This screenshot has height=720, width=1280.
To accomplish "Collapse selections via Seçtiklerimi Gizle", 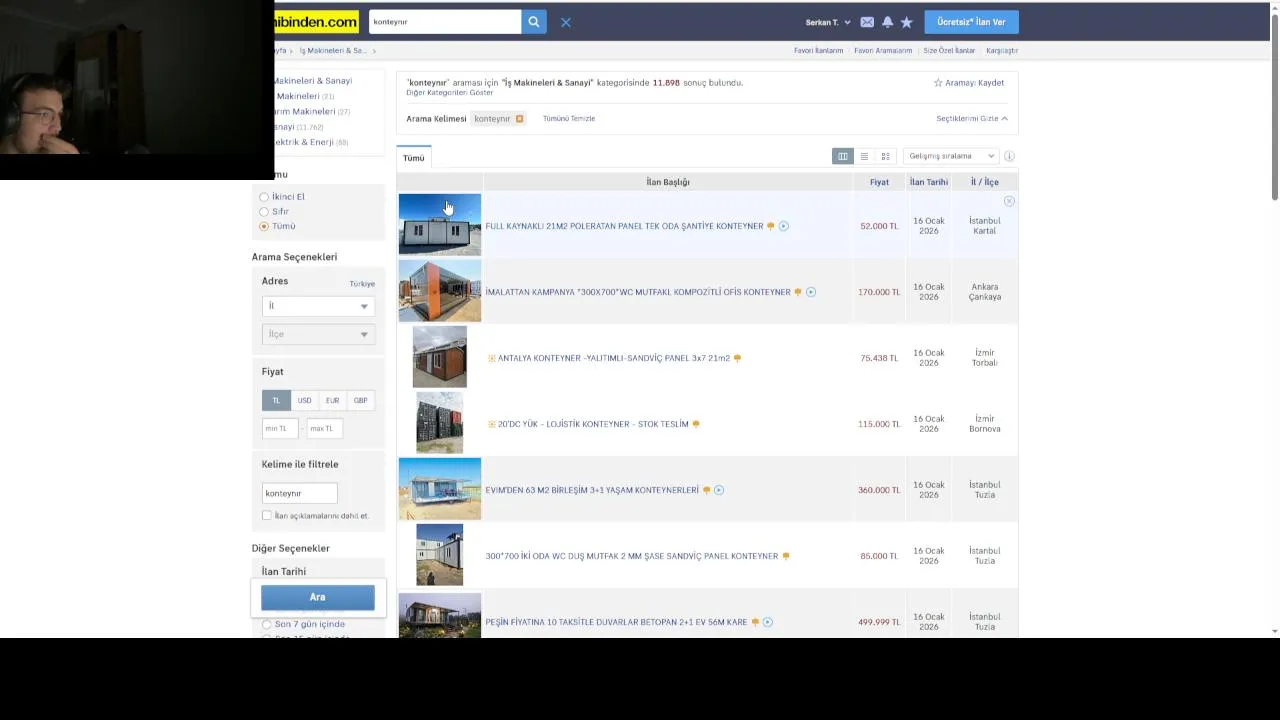I will pyautogui.click(x=971, y=119).
